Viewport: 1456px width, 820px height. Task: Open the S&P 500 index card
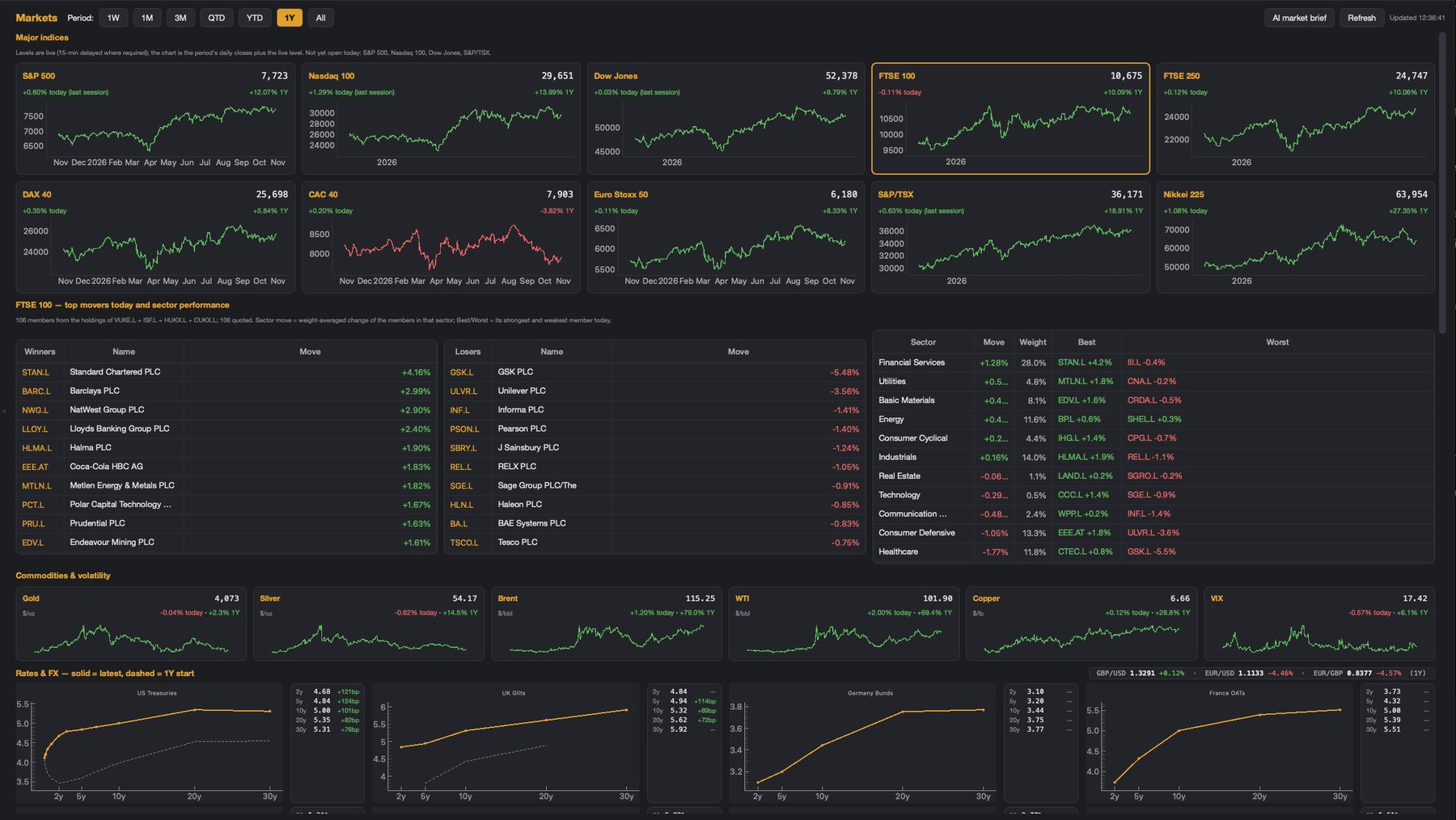(x=155, y=119)
